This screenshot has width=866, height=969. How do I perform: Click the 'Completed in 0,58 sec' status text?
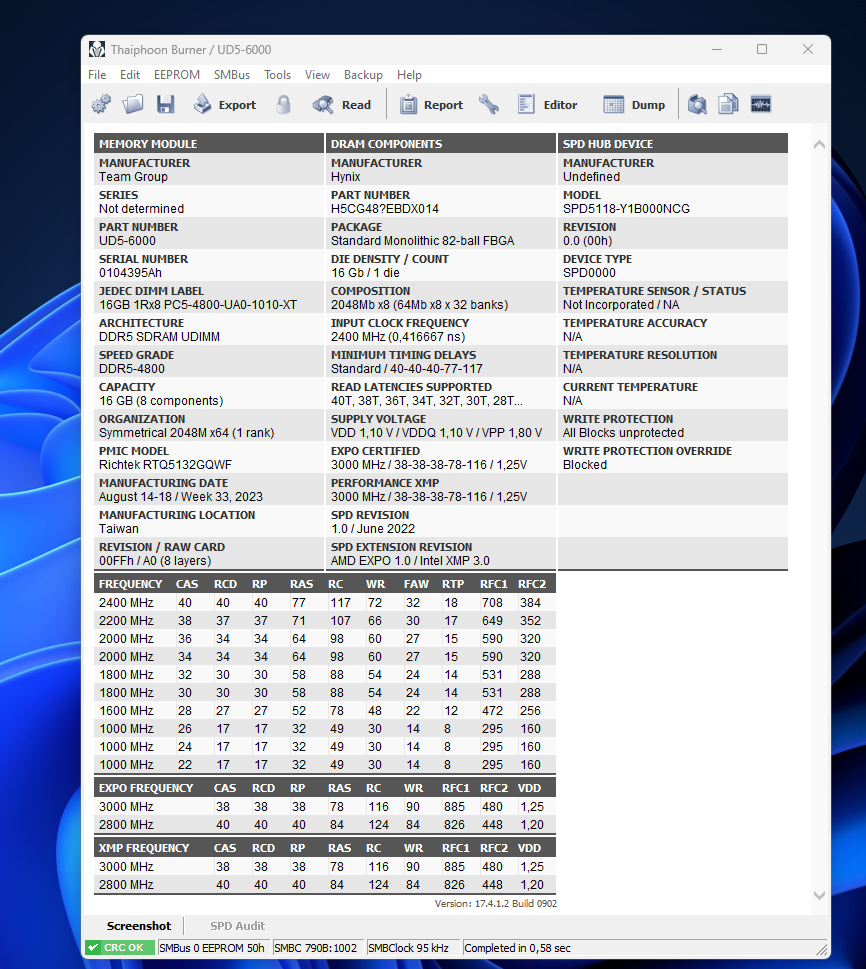click(517, 947)
